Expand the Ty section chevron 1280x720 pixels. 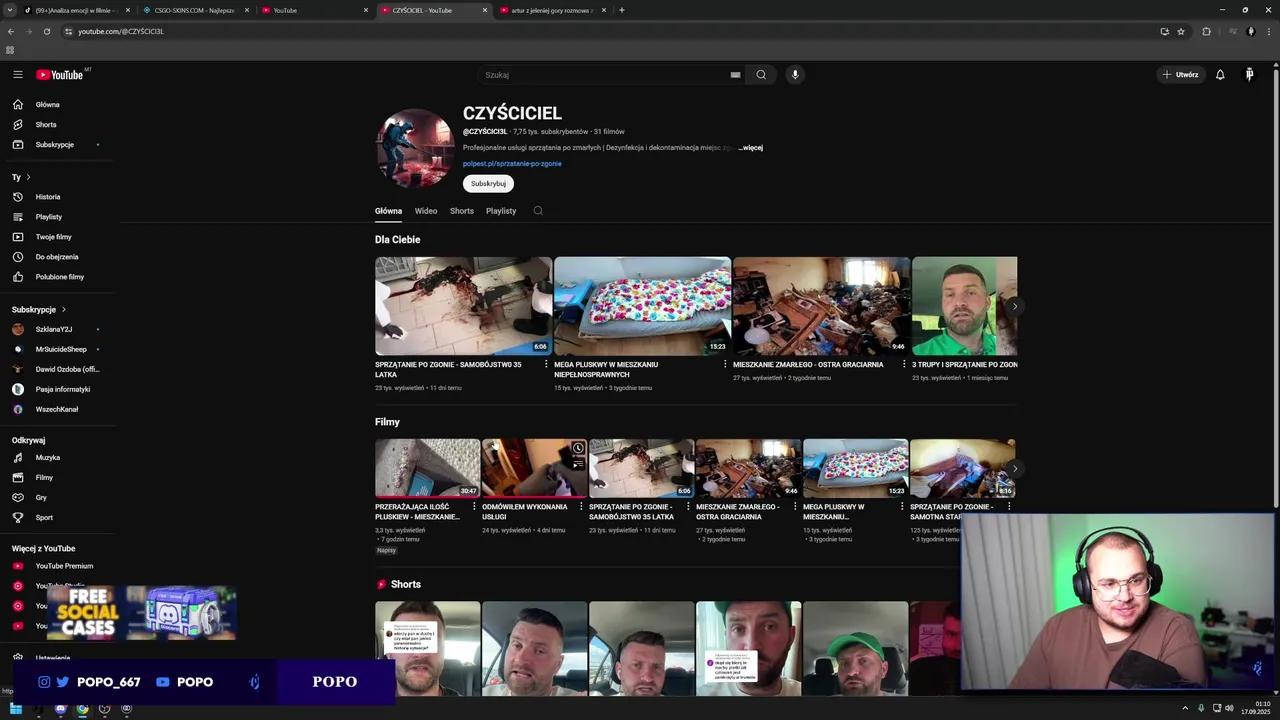28,177
